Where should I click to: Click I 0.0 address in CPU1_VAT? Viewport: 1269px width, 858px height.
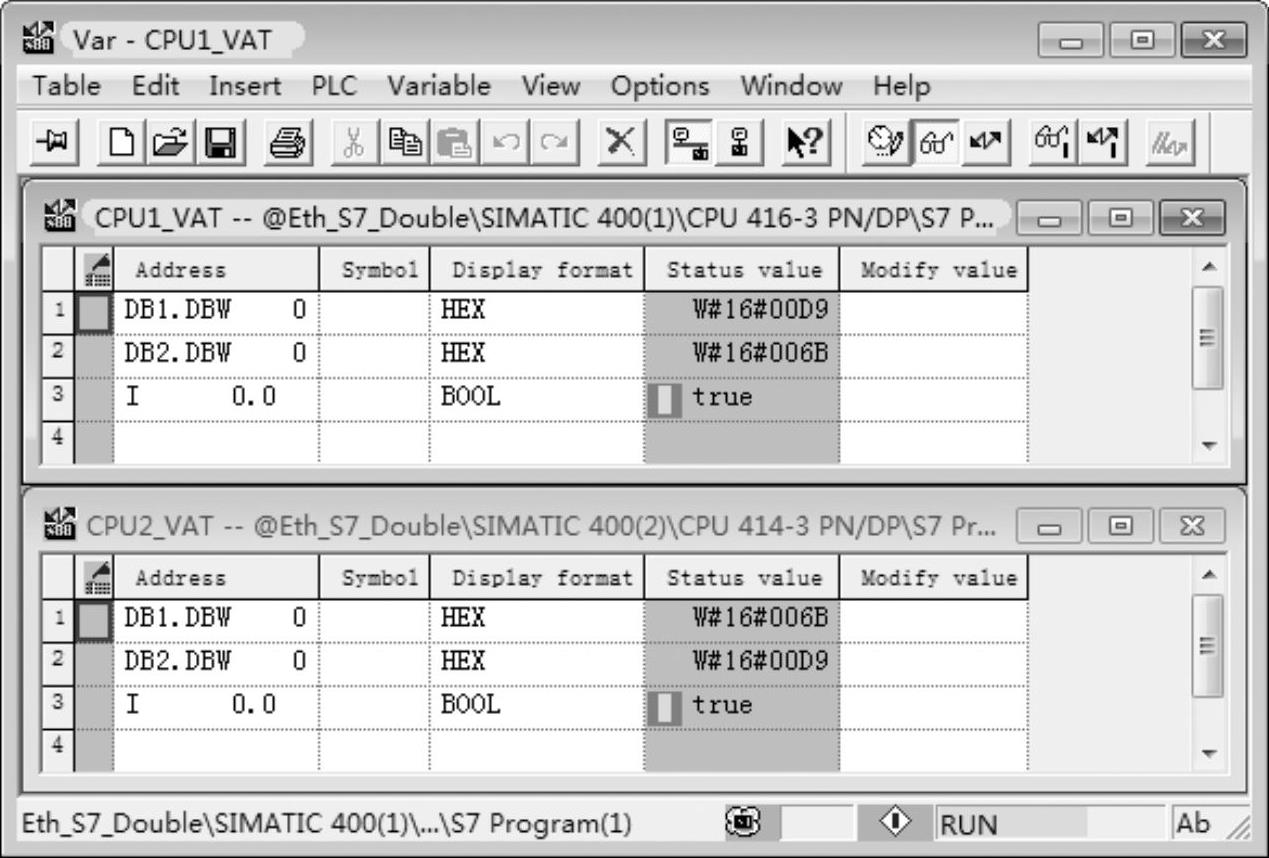pos(216,397)
